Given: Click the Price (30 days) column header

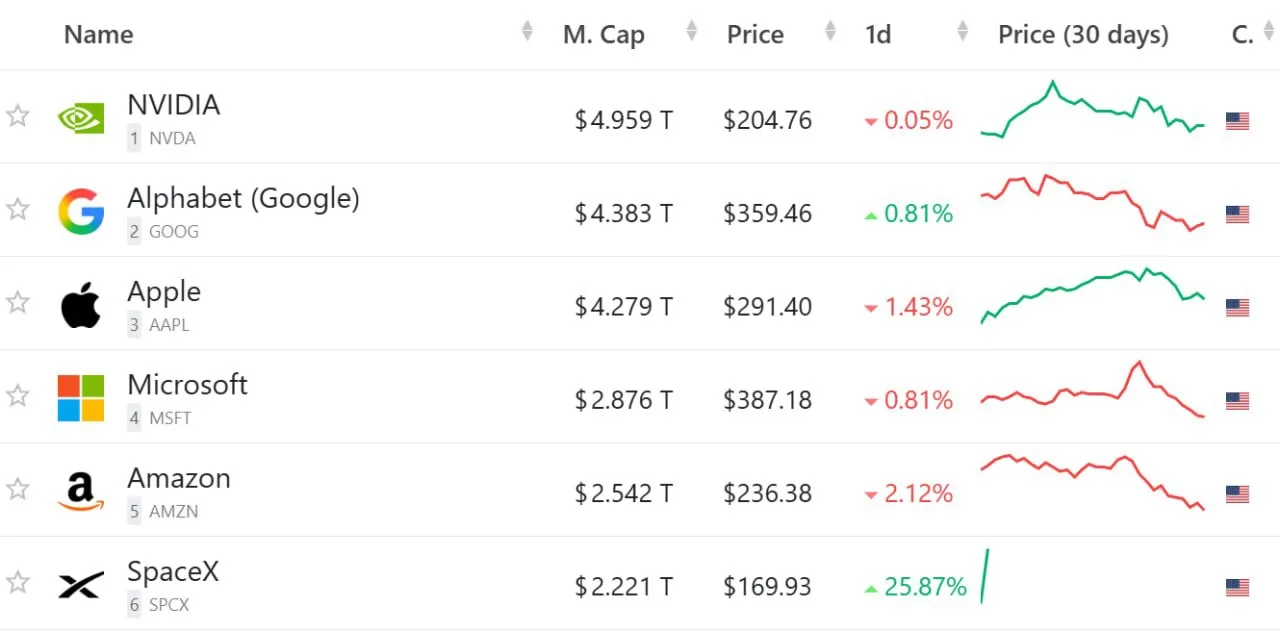Looking at the screenshot, I should [x=1083, y=35].
